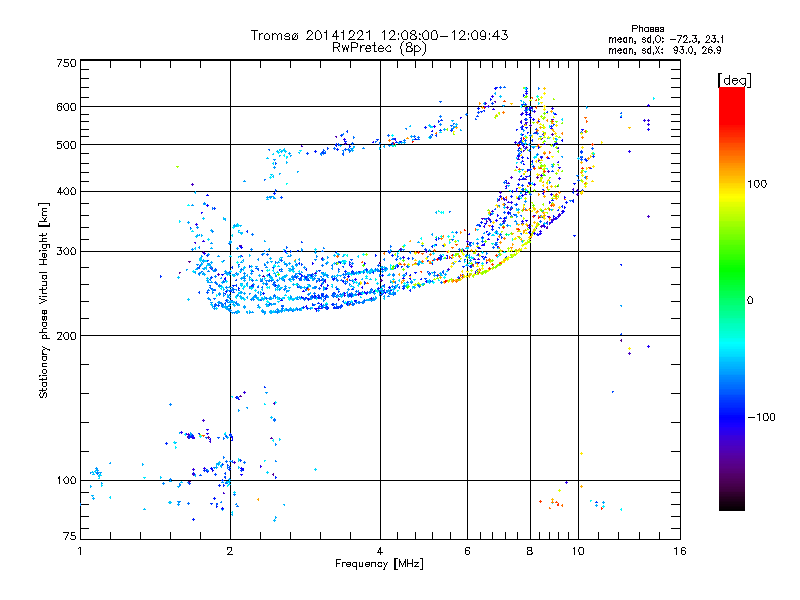Click the 'mean, sd,O: -72.3, 23.1' line

[x=666, y=39]
